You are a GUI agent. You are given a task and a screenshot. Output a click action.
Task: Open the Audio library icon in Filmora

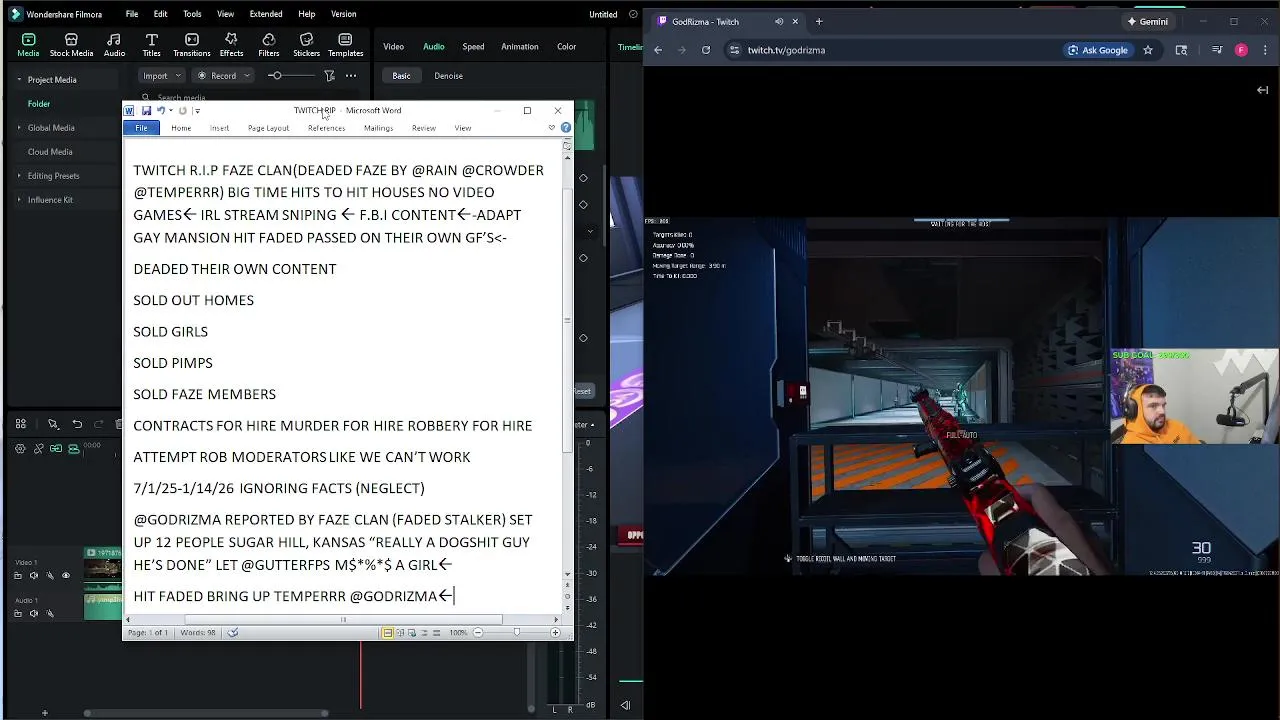114,45
